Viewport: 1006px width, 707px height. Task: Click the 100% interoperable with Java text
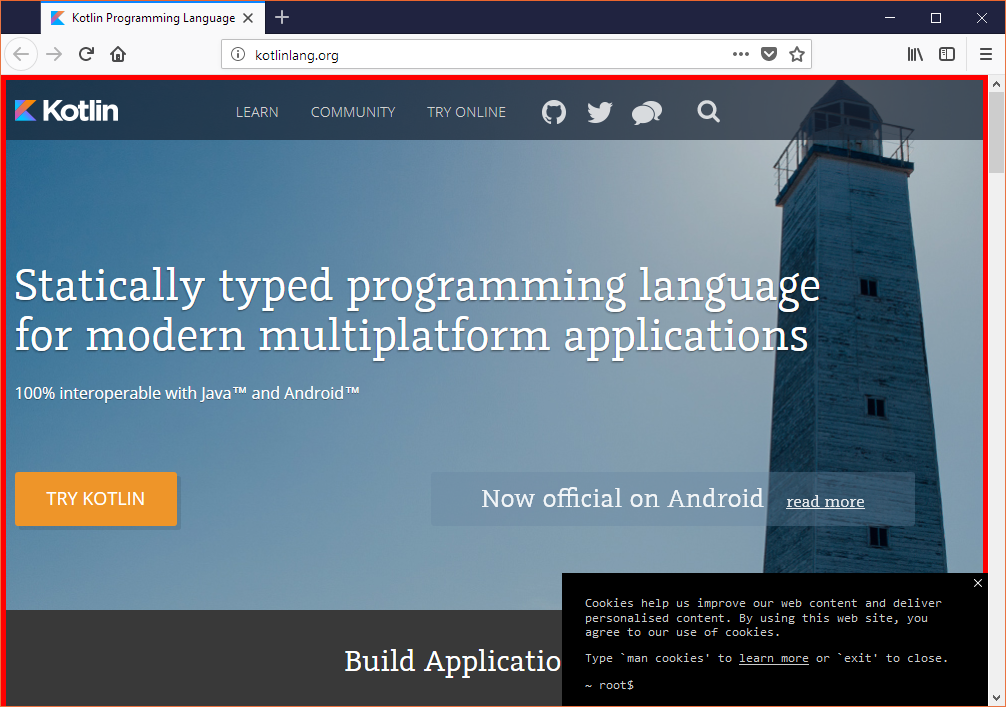[x=187, y=393]
